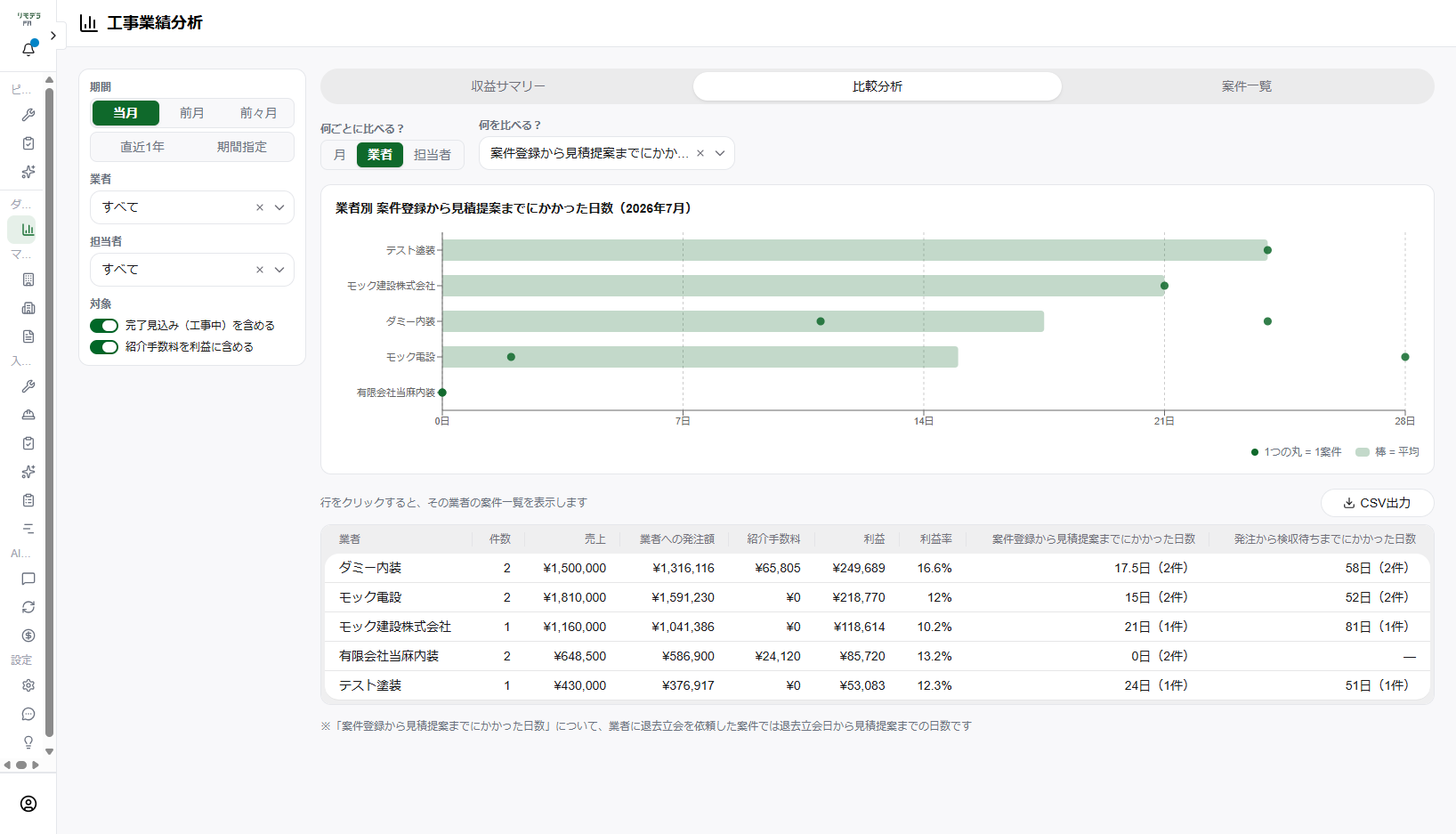Screen dimensions: 1456x834
Task: Select the 当月 period option
Action: [125, 113]
